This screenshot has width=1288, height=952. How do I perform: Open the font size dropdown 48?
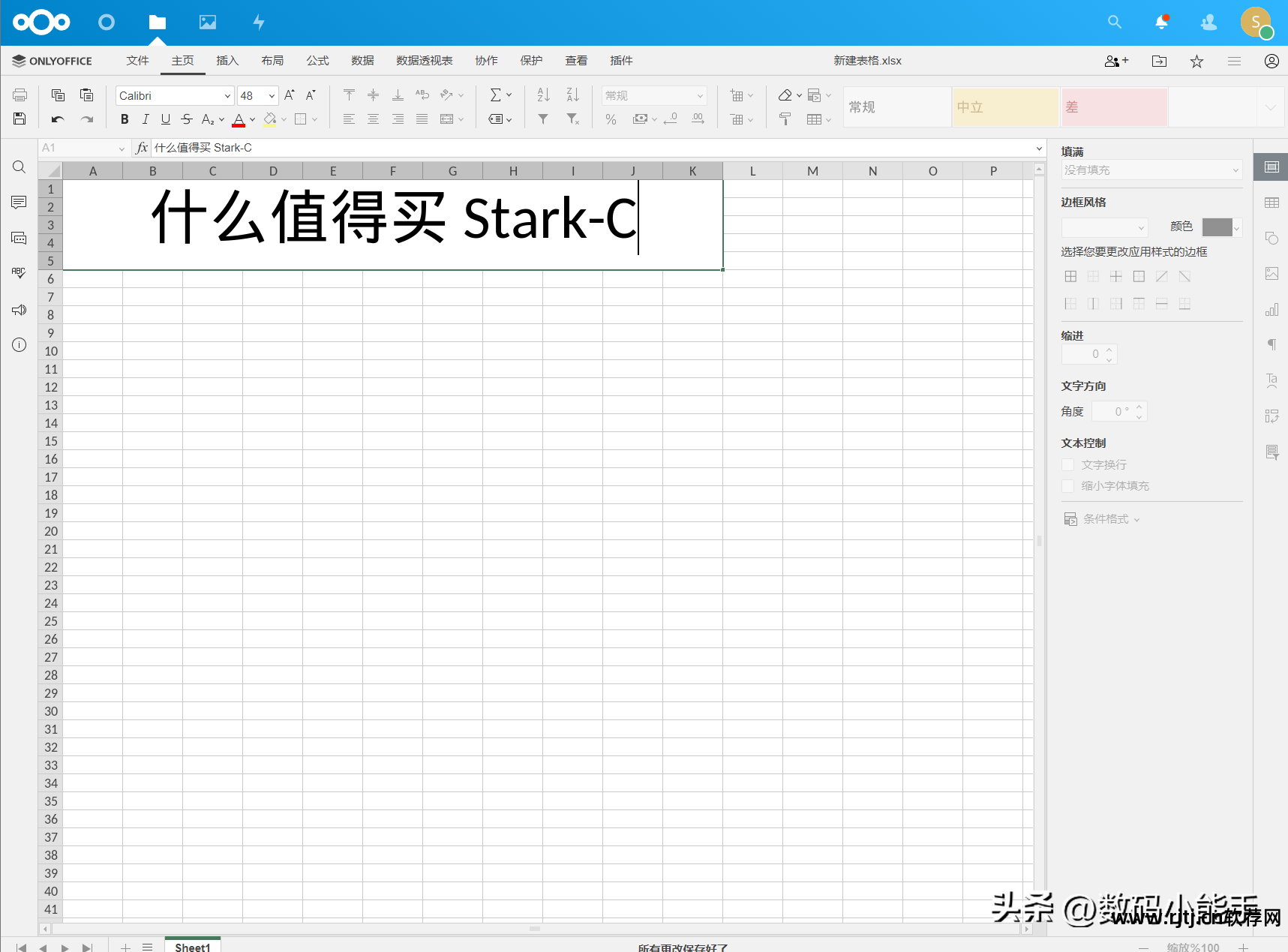click(x=272, y=96)
